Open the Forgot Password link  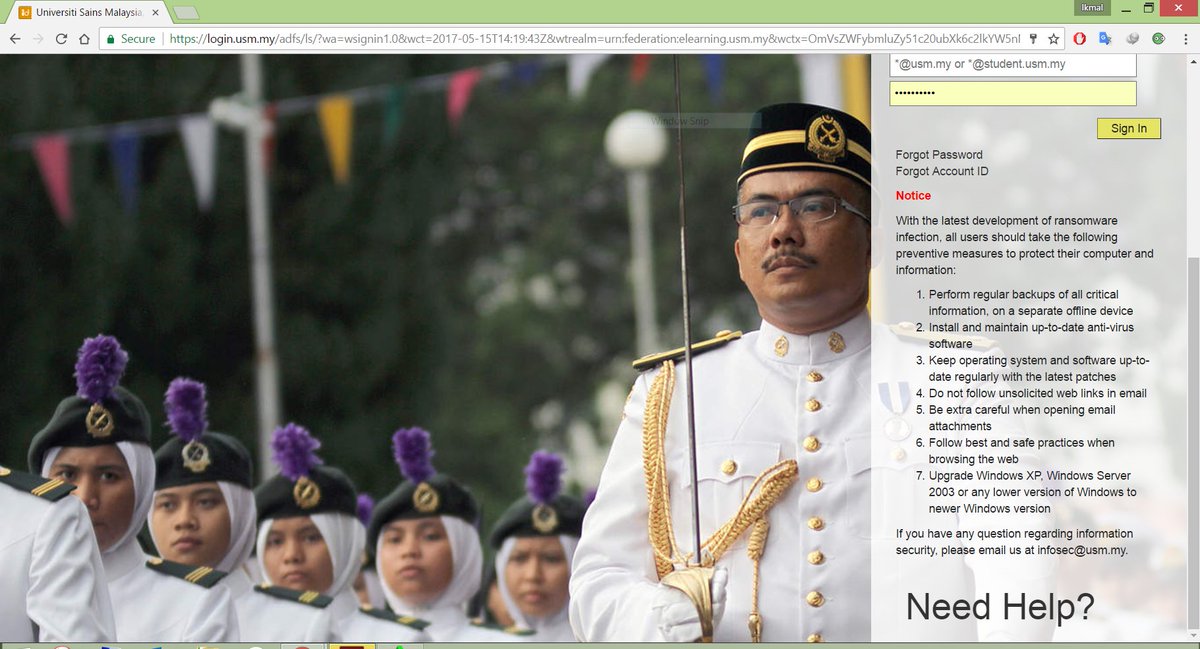pos(939,155)
